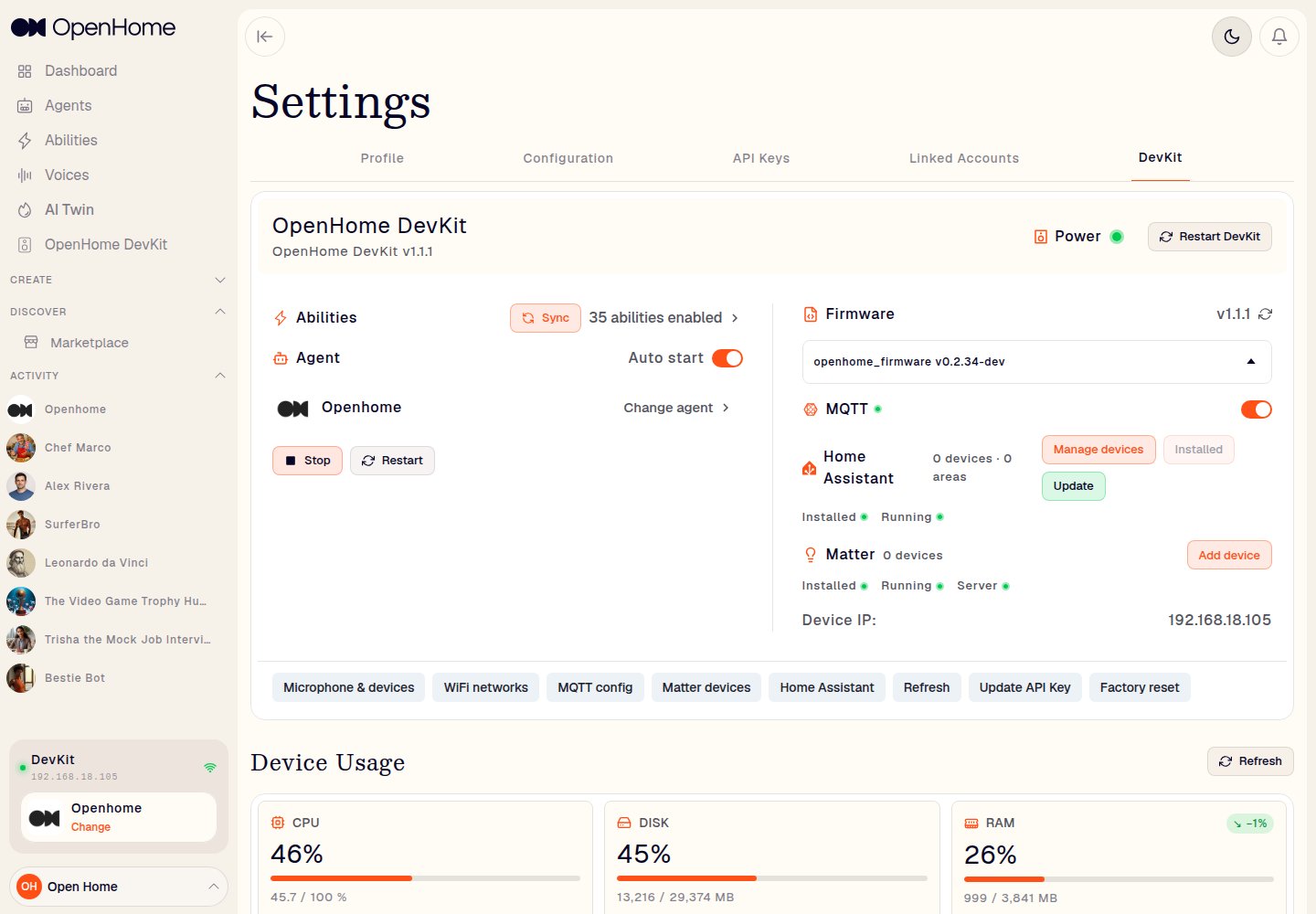The height and width of the screenshot is (914, 1316).
Task: Click the DISK usage progress bar
Action: click(772, 878)
